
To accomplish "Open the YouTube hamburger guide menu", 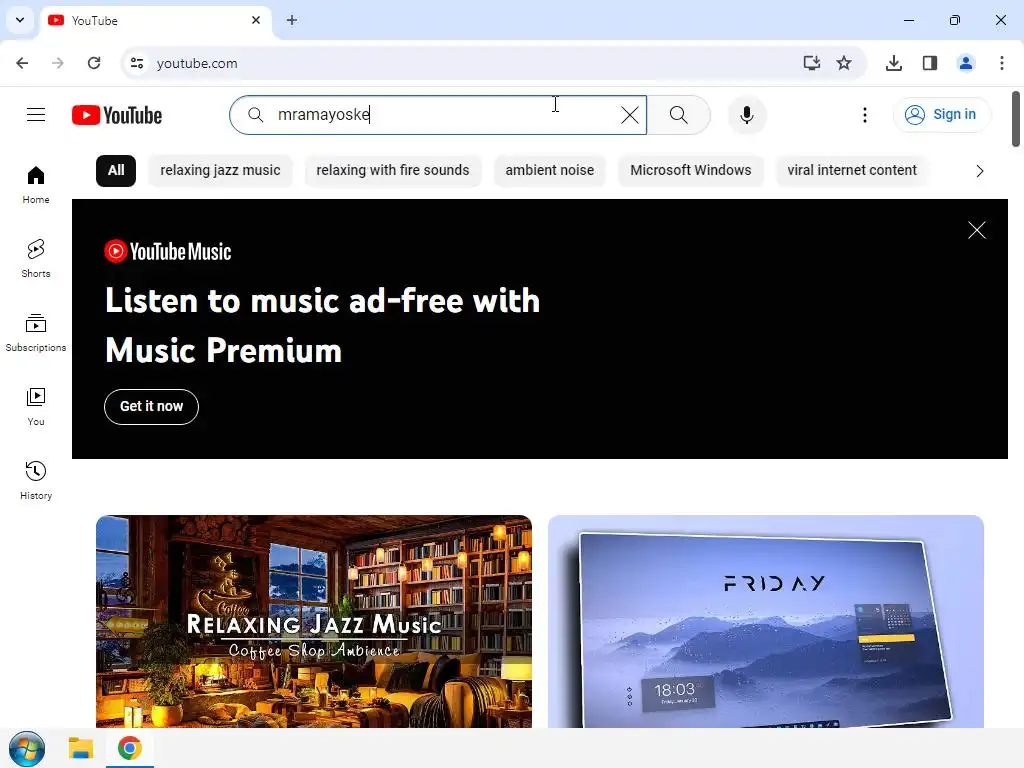I will pyautogui.click(x=36, y=115).
